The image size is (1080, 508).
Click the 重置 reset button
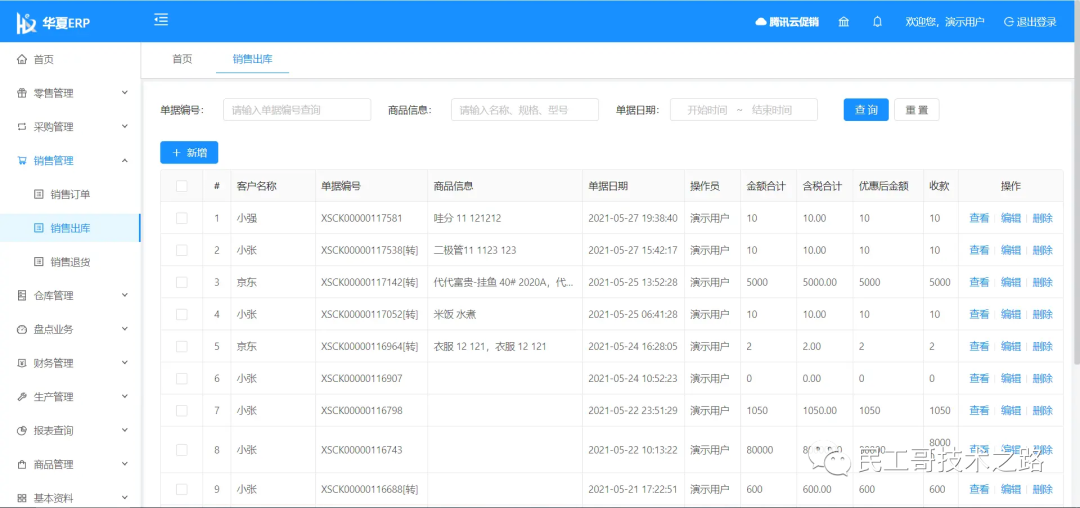click(917, 110)
